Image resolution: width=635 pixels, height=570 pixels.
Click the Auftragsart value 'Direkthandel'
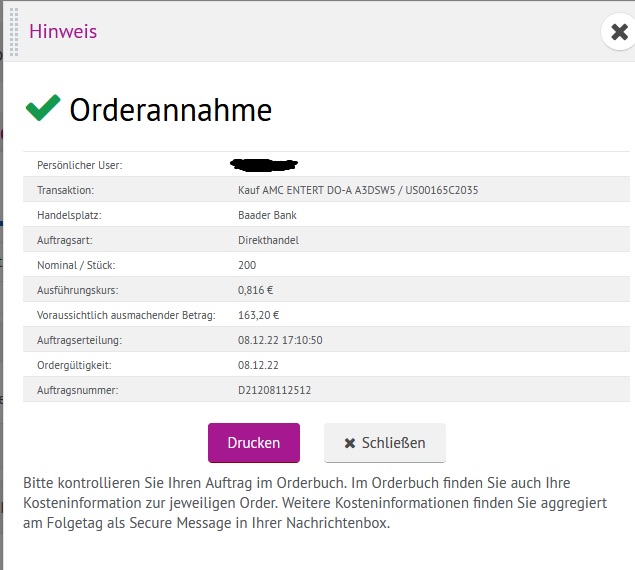268,240
